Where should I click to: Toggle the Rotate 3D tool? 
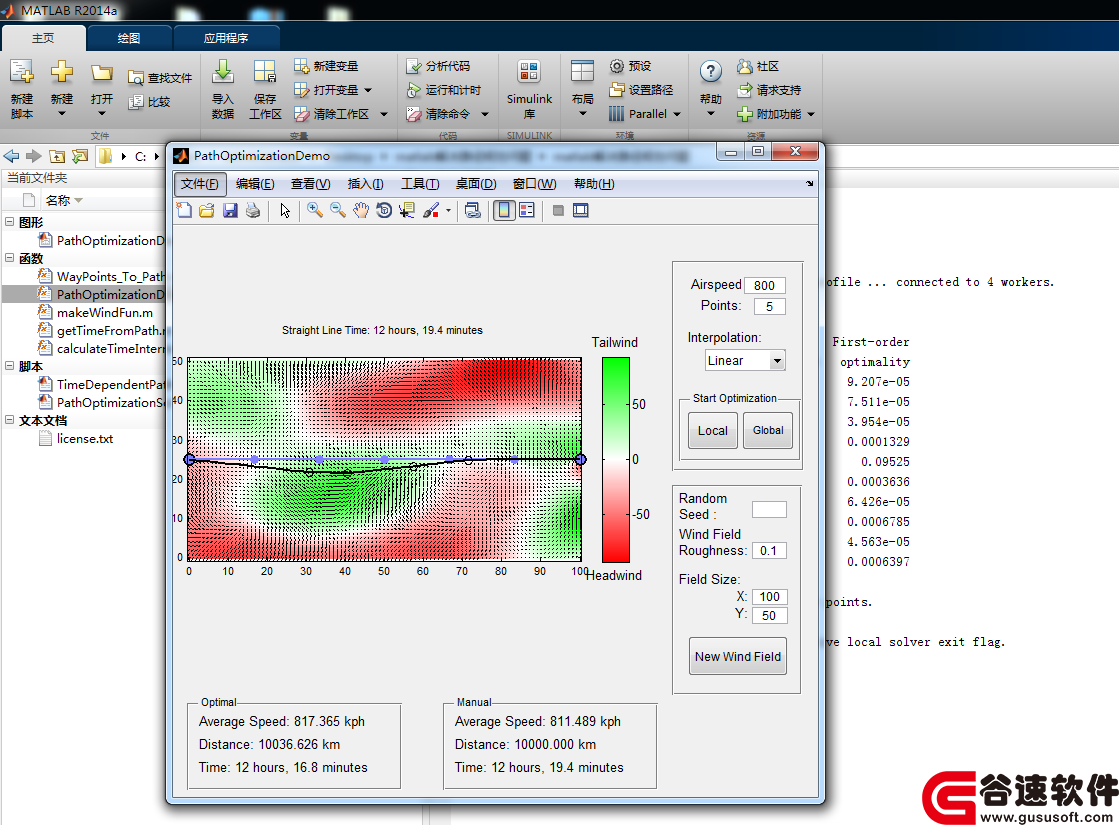[x=384, y=211]
